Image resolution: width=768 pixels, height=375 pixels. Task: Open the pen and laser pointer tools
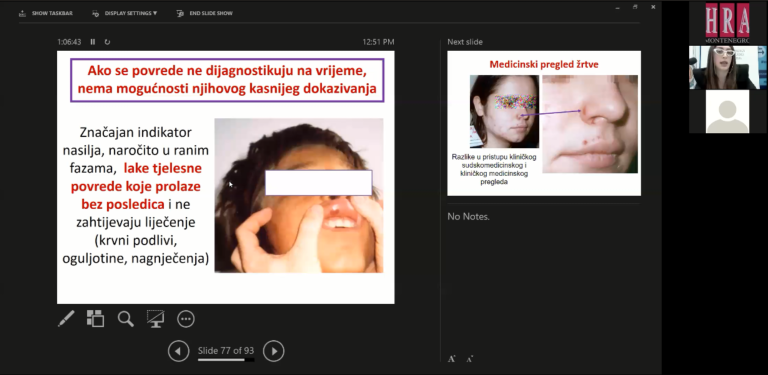tap(66, 319)
